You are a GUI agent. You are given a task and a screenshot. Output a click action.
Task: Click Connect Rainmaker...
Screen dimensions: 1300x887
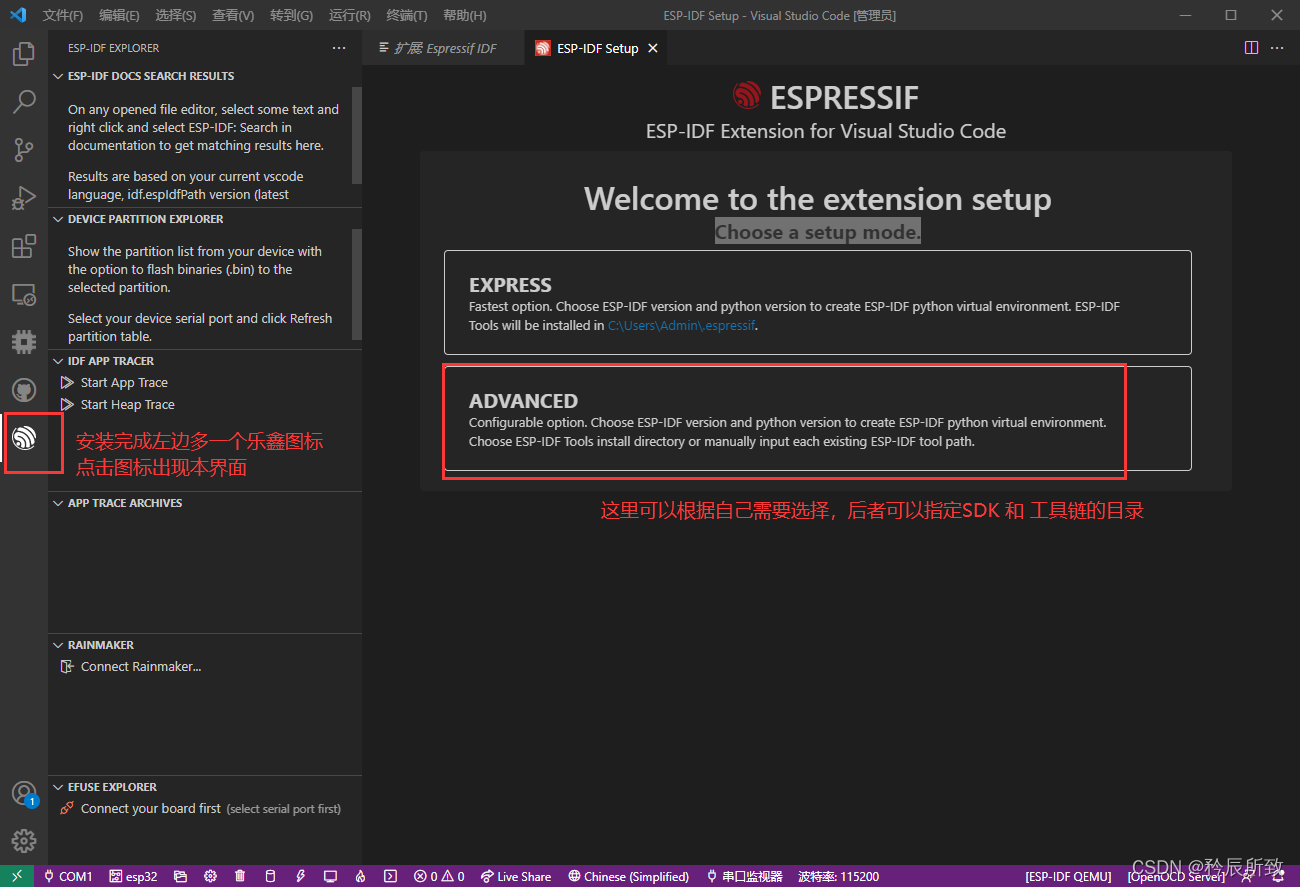click(141, 667)
